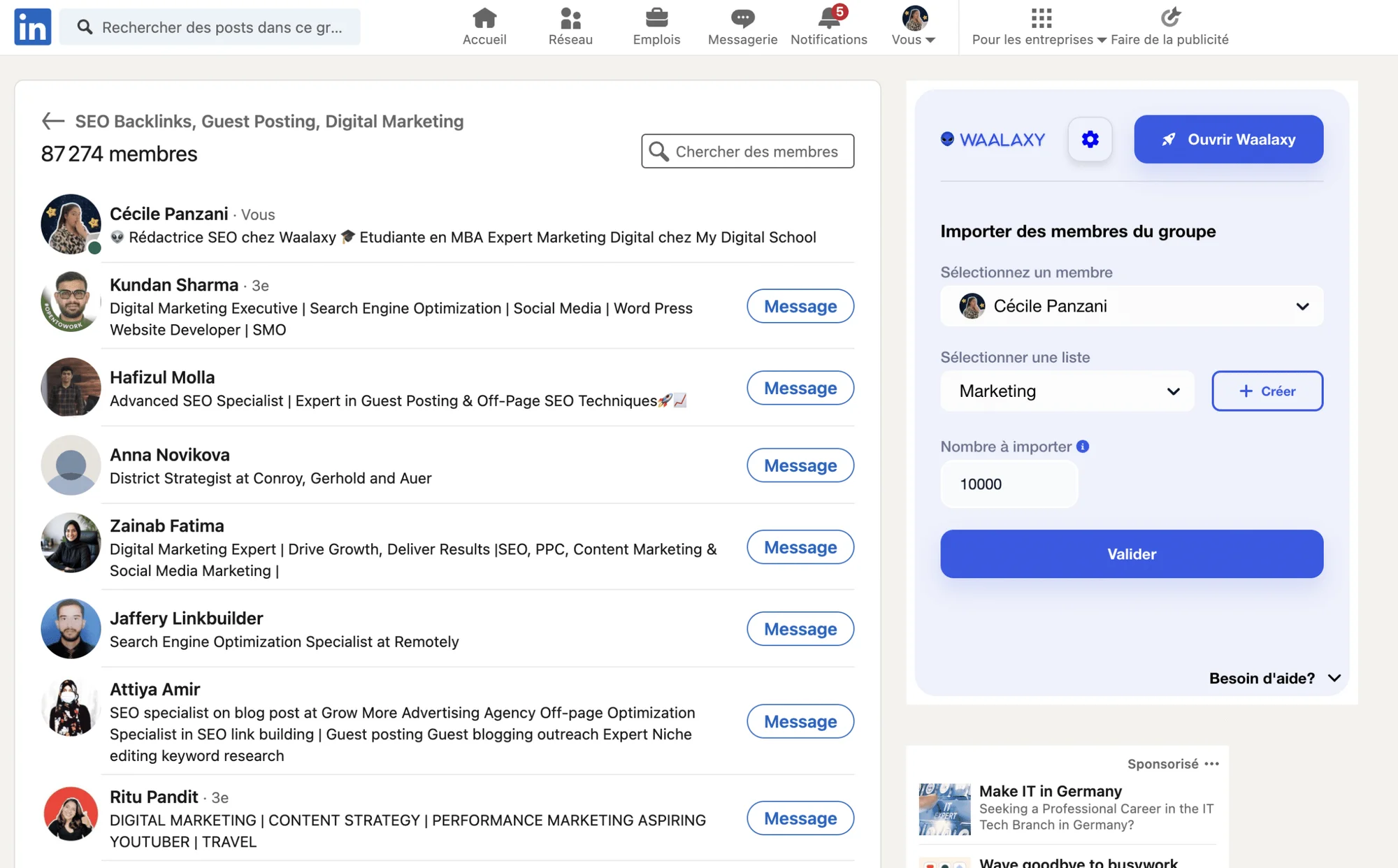
Task: Open the Vous profile menu
Action: tap(914, 27)
